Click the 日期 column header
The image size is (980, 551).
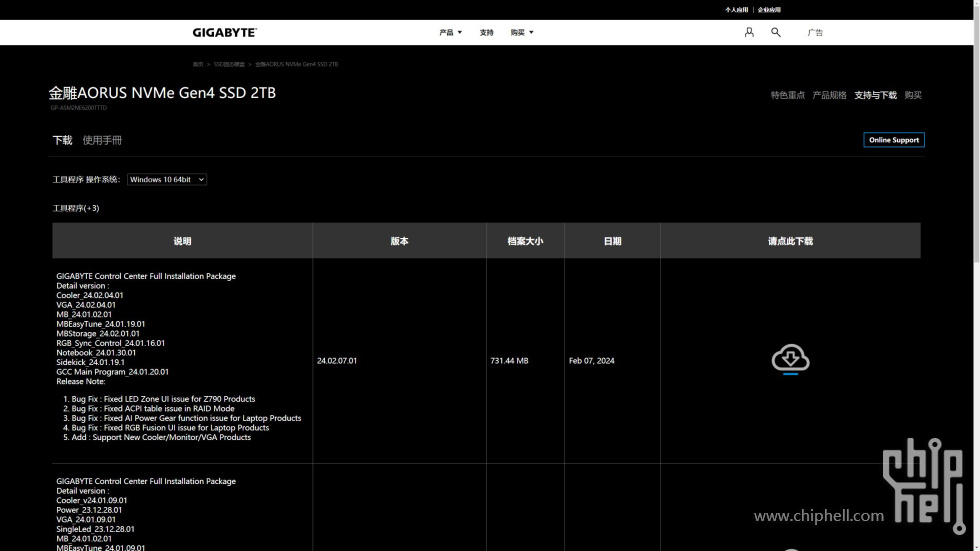[x=612, y=241]
